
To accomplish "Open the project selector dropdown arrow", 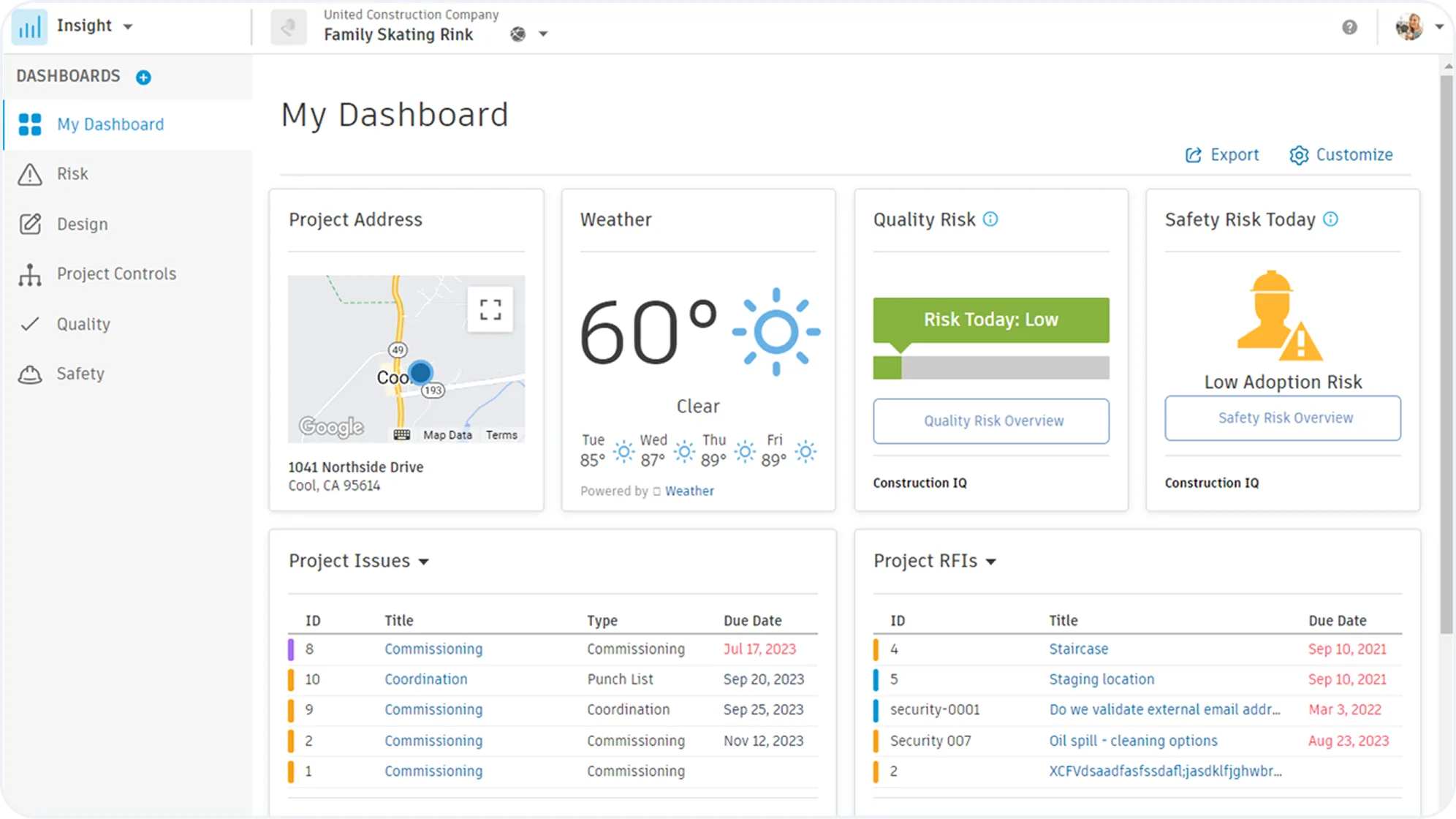I will pos(543,34).
